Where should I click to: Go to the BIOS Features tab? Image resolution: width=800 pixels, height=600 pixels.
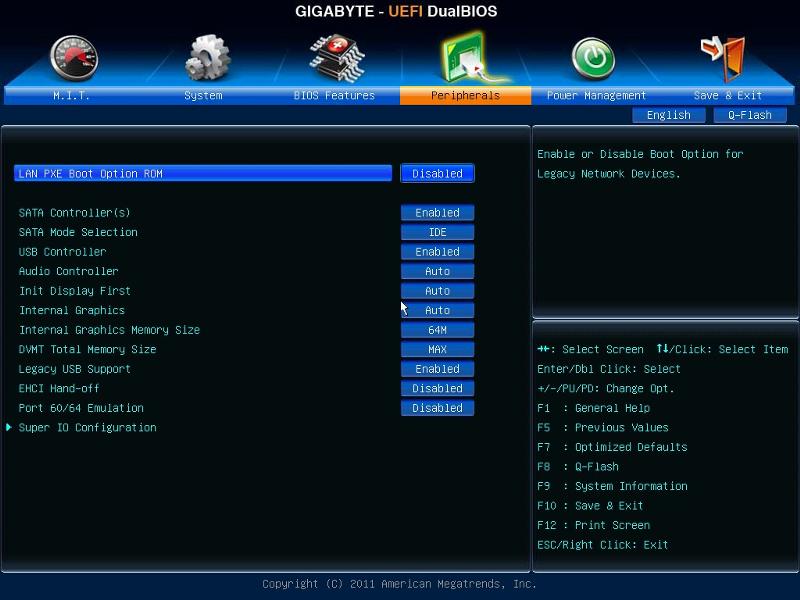tap(334, 95)
